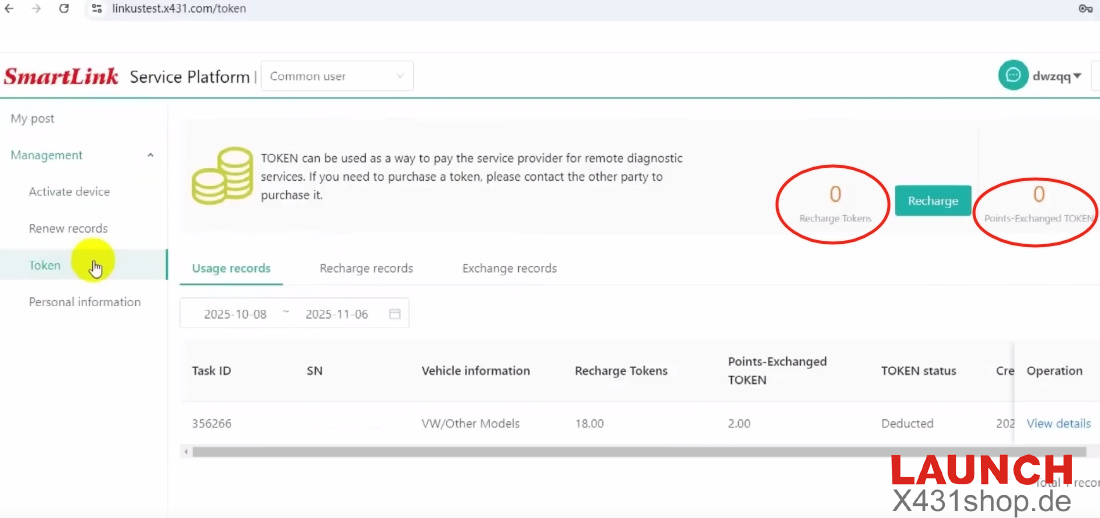
Task: Click the browser back arrow
Action: pyautogui.click(x=10, y=8)
